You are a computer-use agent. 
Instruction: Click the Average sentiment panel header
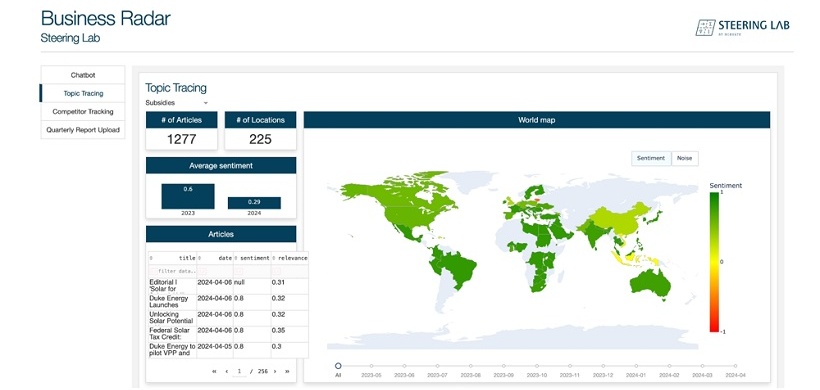(221, 165)
